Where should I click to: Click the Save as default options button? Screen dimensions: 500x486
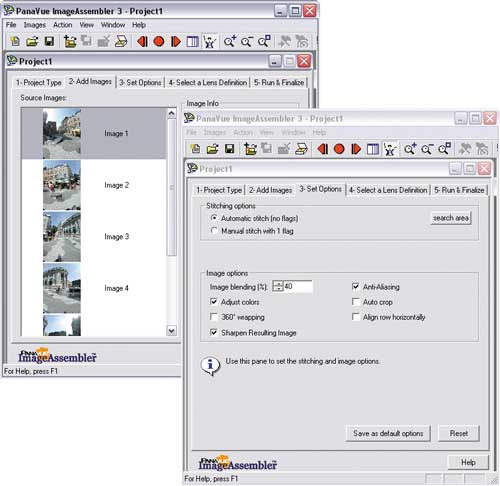[388, 433]
